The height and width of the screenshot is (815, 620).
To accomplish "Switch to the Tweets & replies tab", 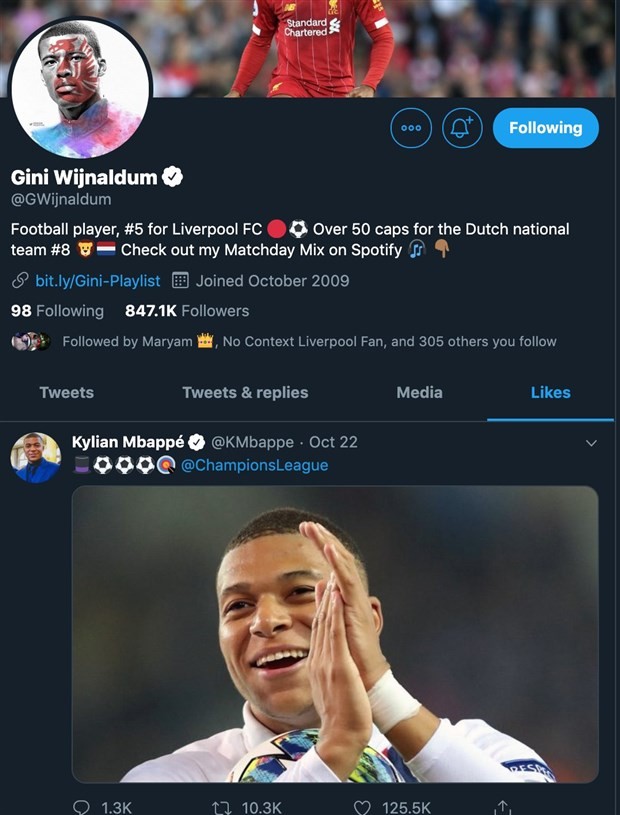I will [x=245, y=393].
